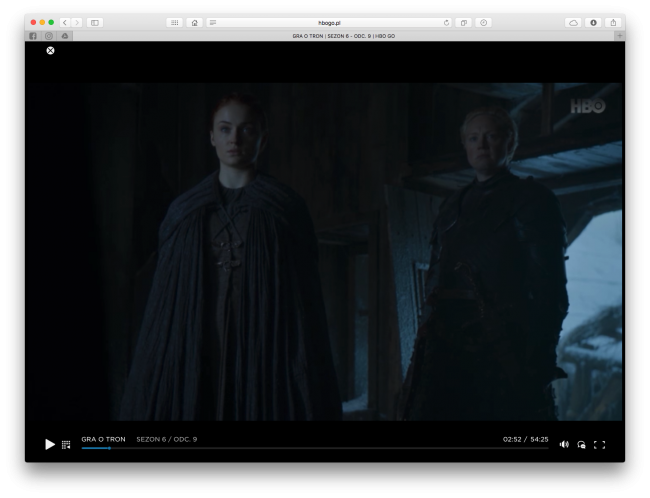Open audio and subtitle settings icon
The height and width of the screenshot is (498, 650).
coord(581,445)
